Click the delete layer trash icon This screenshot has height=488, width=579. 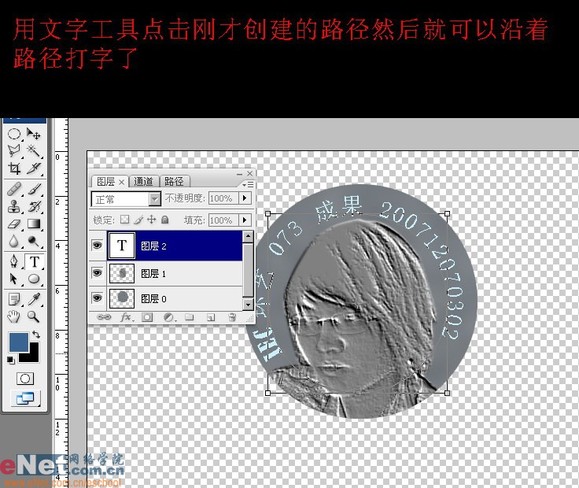[232, 317]
